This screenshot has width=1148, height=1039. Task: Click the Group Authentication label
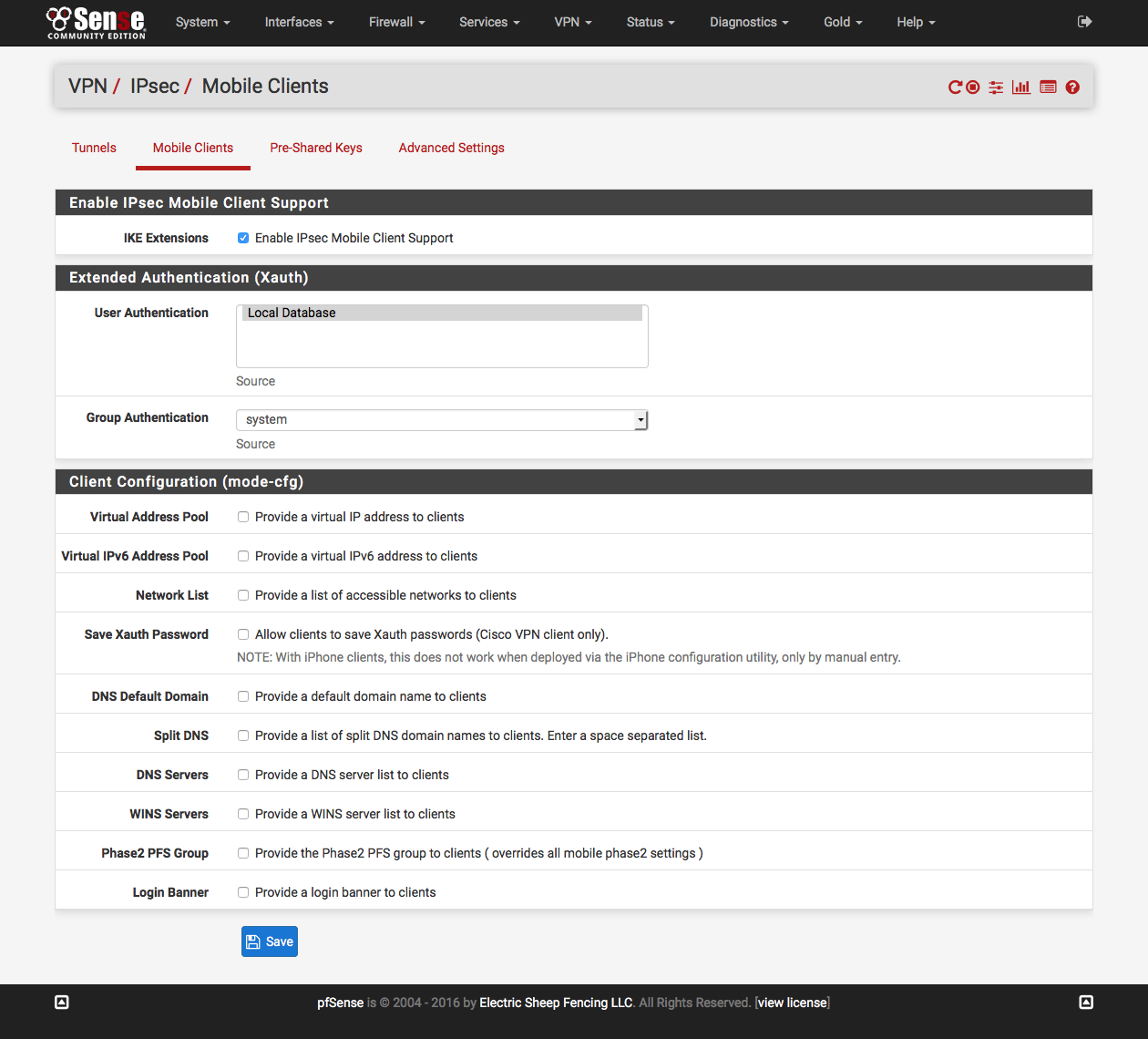pos(148,417)
